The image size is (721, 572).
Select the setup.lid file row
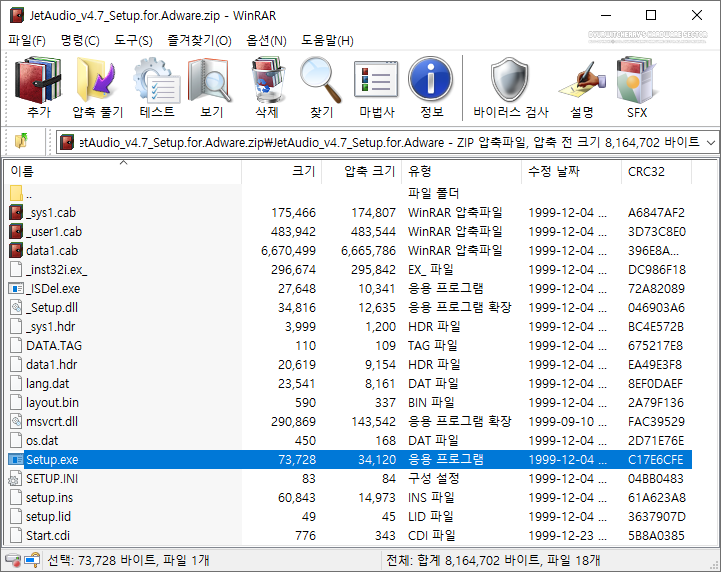coord(348,516)
